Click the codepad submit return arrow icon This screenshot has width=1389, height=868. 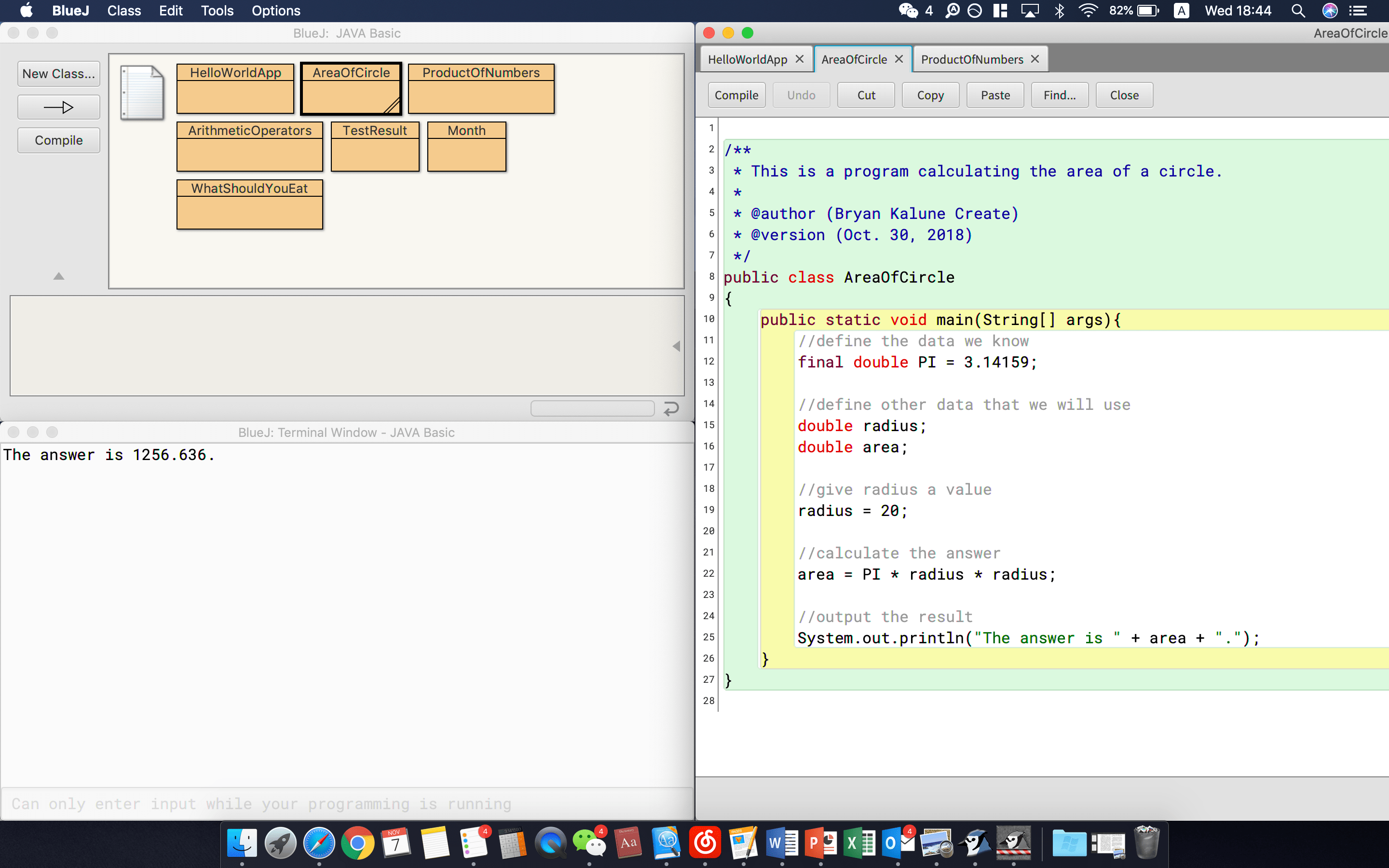coord(671,408)
